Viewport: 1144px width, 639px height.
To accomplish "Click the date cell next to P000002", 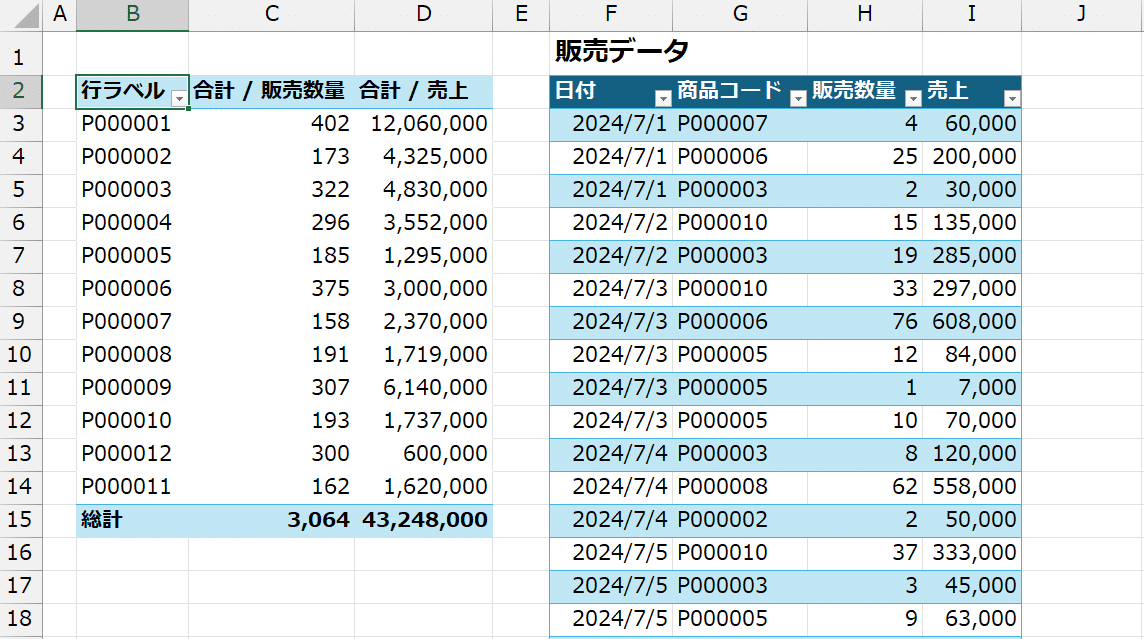I will pos(611,519).
